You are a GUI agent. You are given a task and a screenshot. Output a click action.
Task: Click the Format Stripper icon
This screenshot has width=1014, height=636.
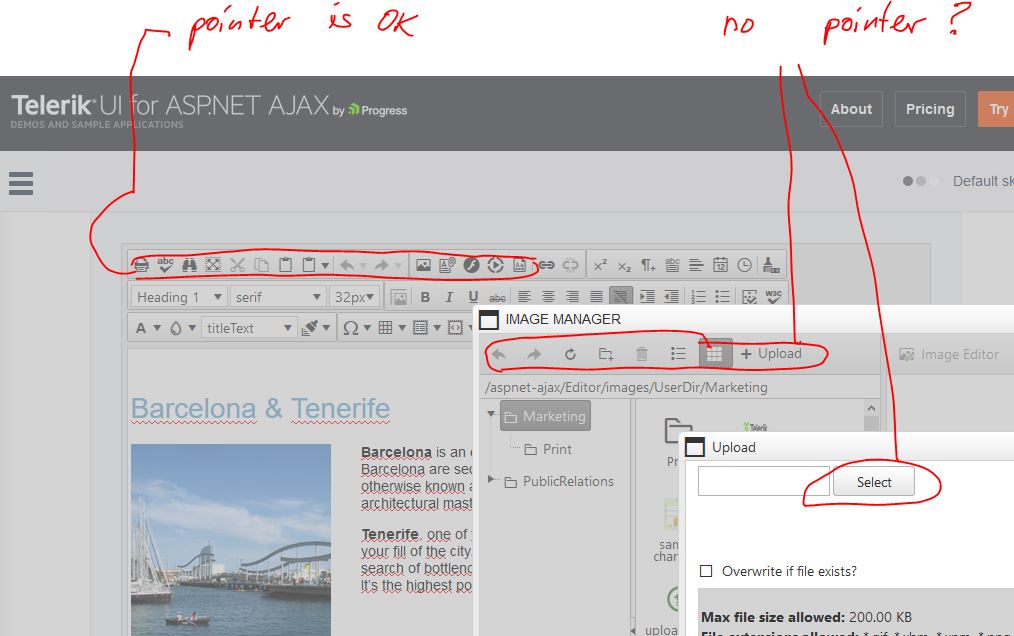click(x=771, y=265)
